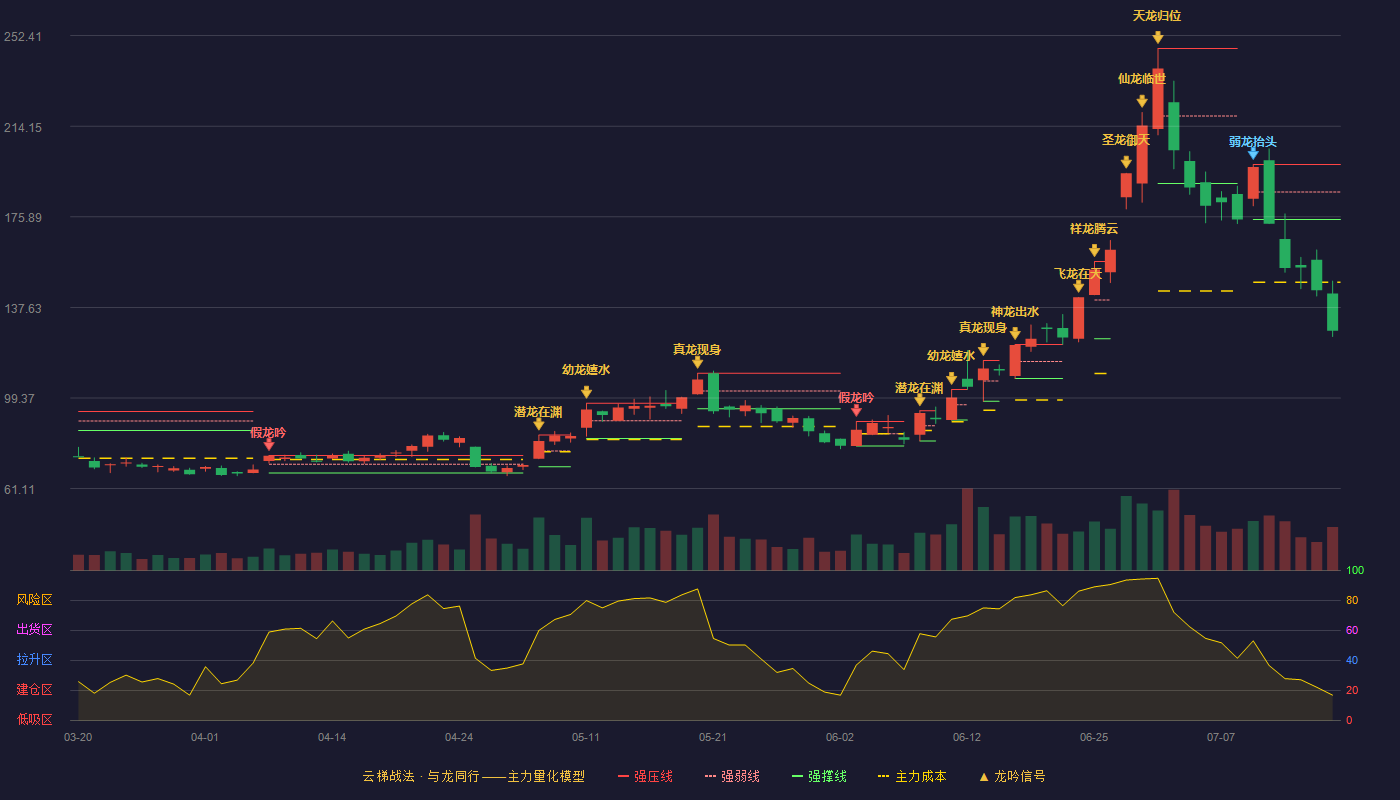Click the 圣龙御天 signal arrow
Image resolution: width=1400 pixels, height=800 pixels.
[1126, 162]
